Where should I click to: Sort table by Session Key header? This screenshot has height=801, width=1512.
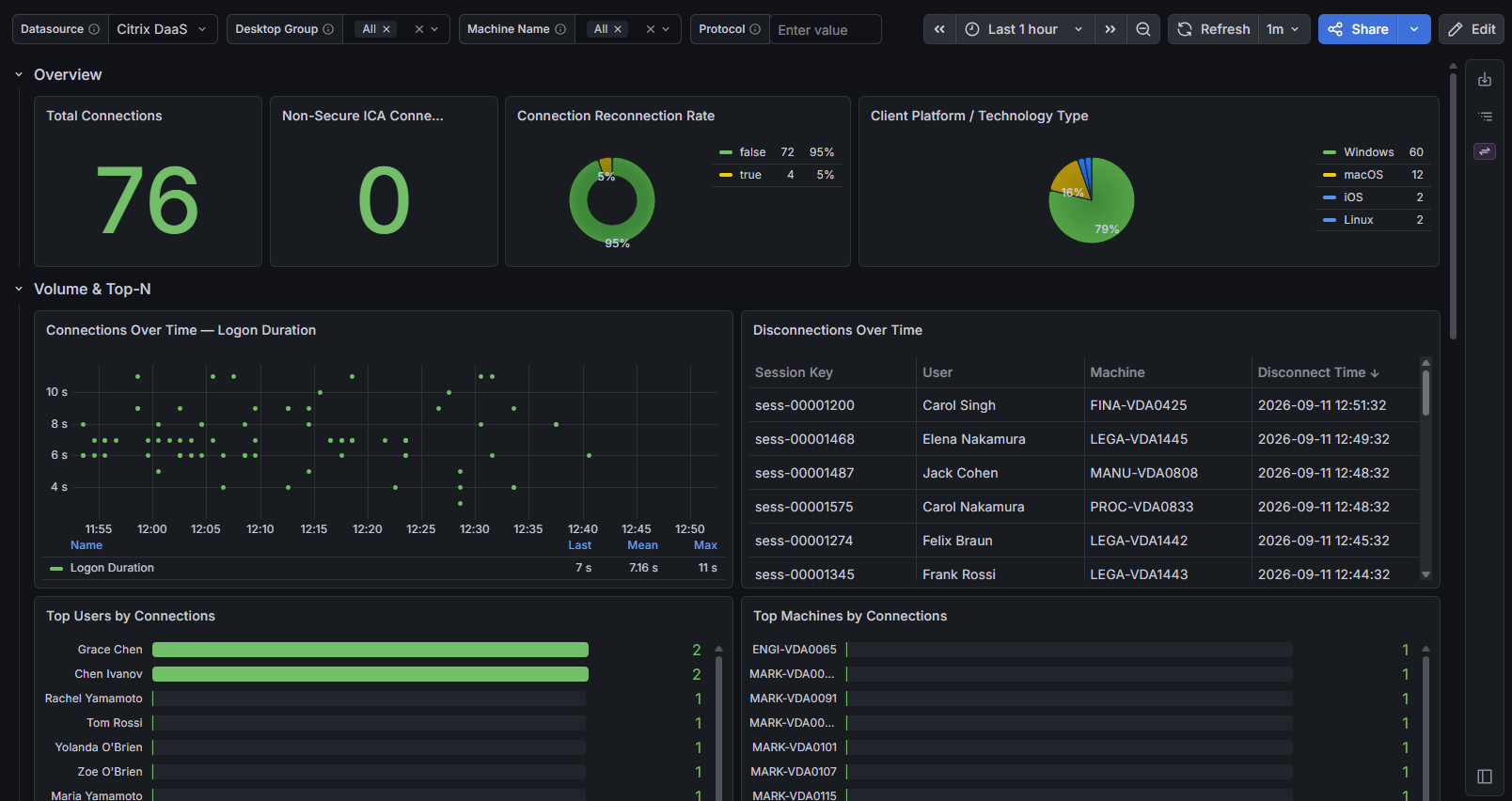[794, 372]
